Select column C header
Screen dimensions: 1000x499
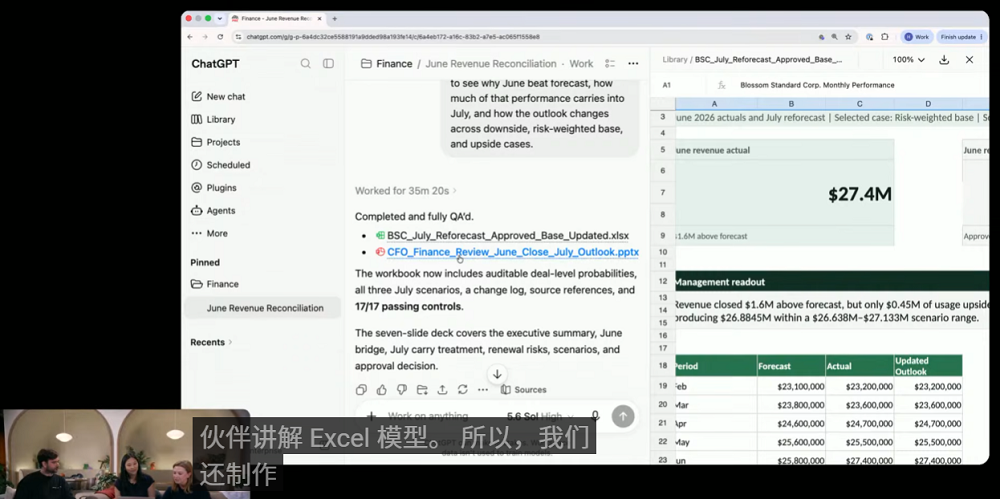pos(859,104)
